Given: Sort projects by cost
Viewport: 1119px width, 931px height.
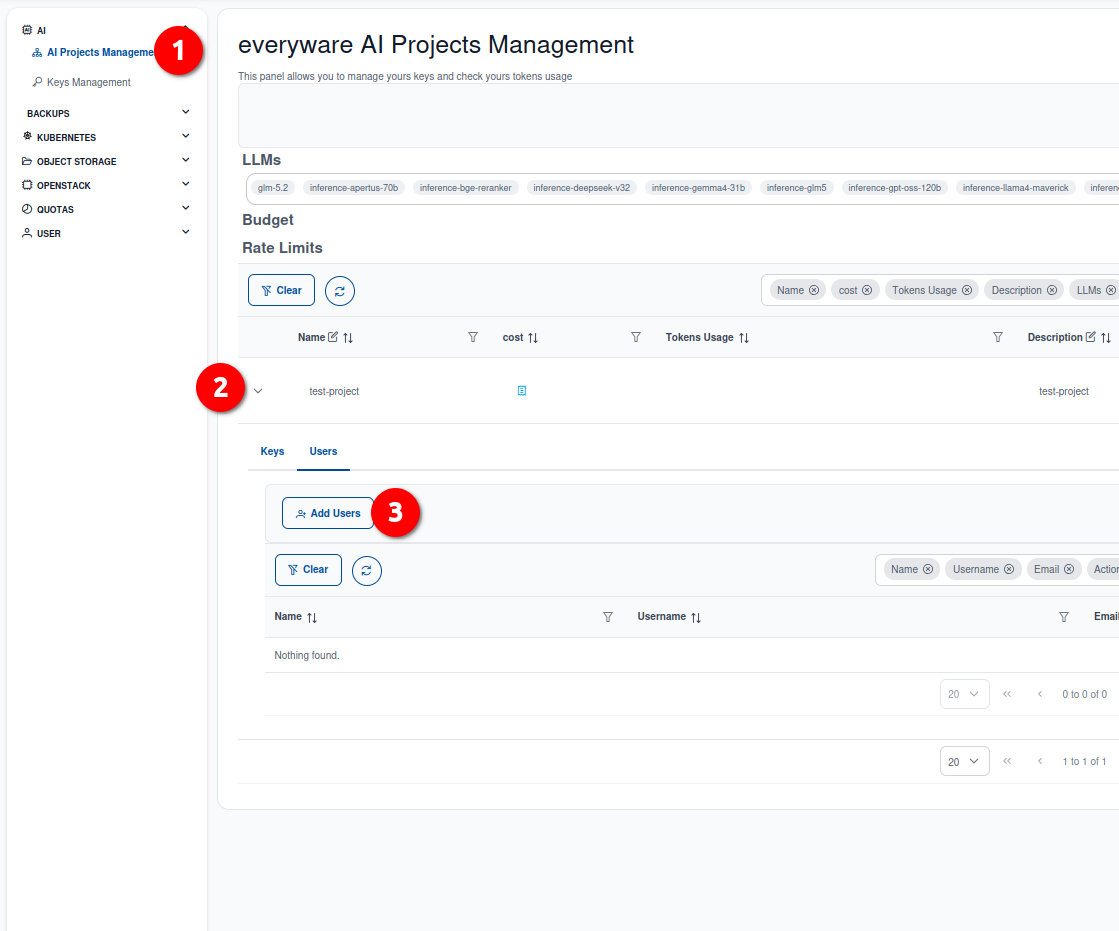Looking at the screenshot, I should pyautogui.click(x=532, y=337).
